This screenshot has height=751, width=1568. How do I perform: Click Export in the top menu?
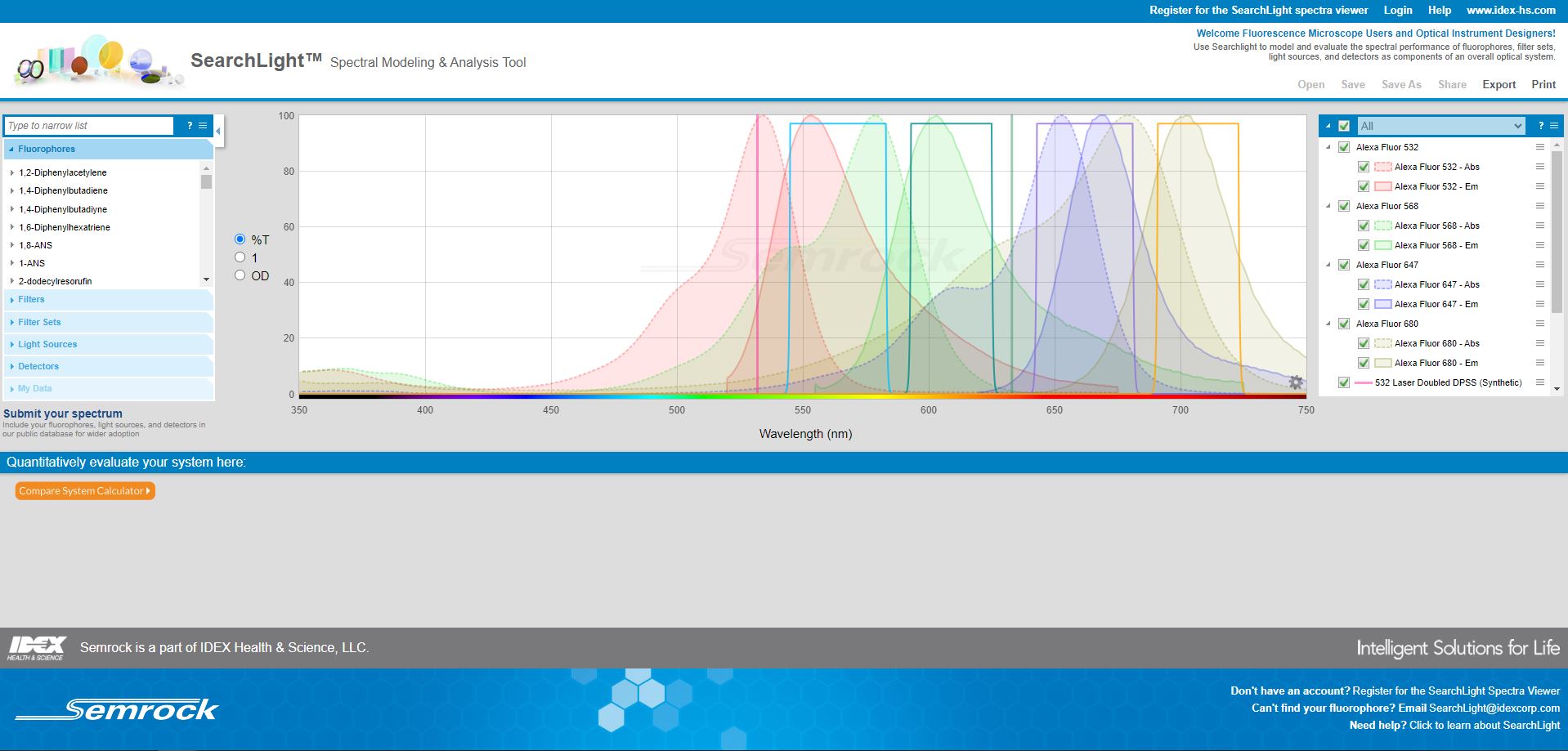tap(1499, 84)
